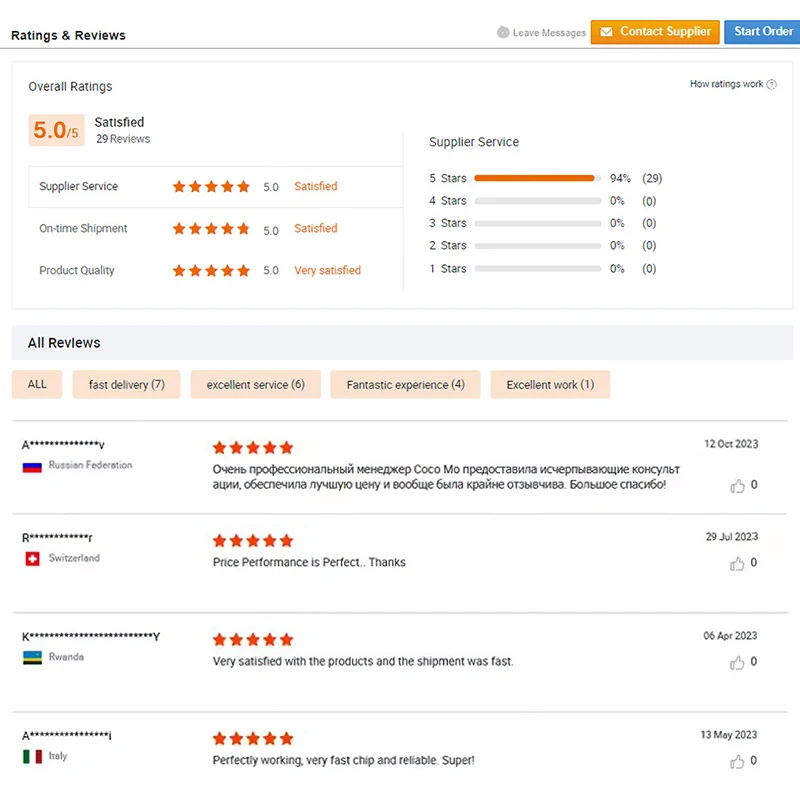This screenshot has width=800, height=800.
Task: Click the Contact Supplier button
Action: (656, 32)
